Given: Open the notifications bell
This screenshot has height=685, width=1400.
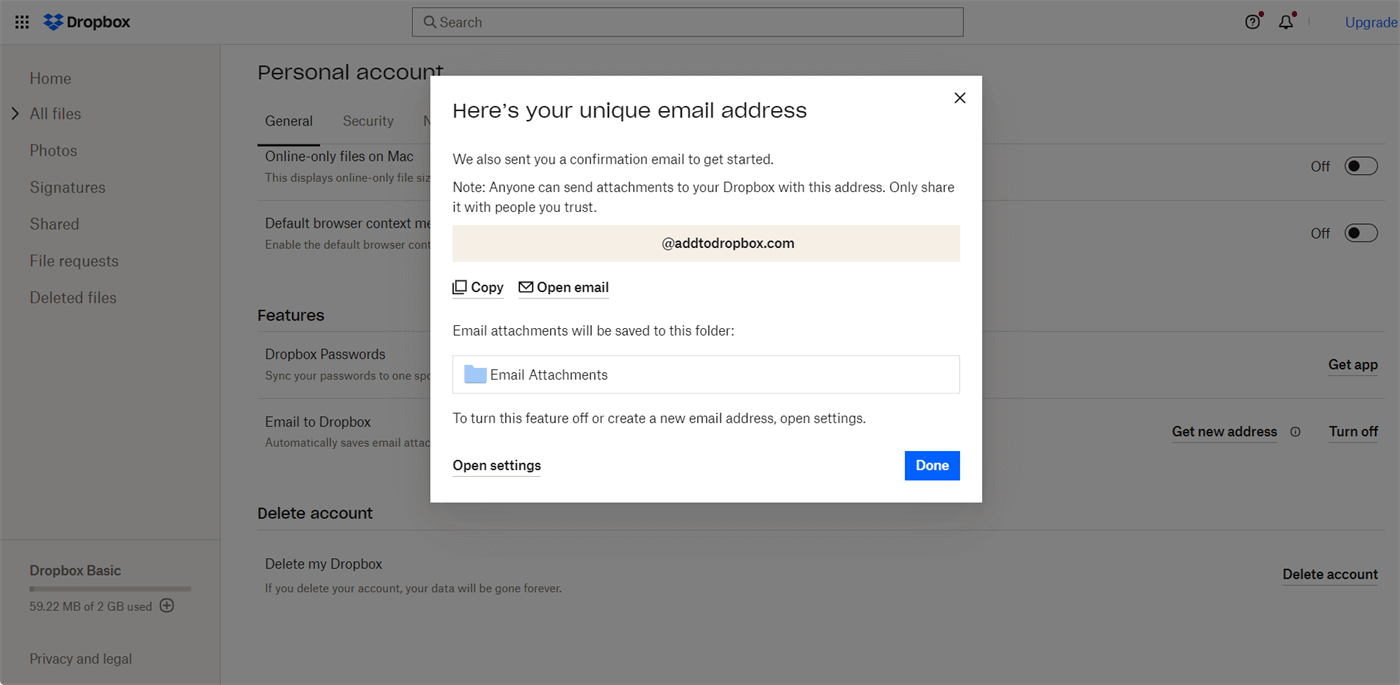Looking at the screenshot, I should tap(1286, 22).
